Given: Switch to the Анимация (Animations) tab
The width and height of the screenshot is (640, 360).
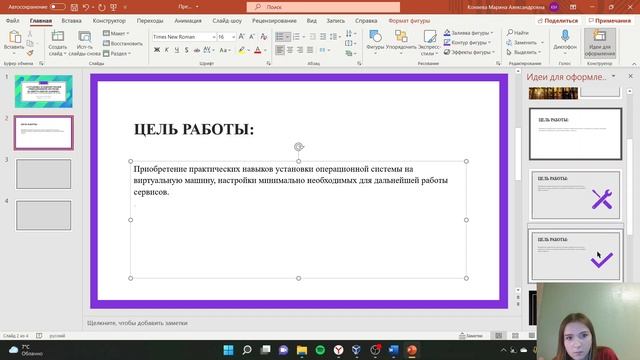Looking at the screenshot, I should click(x=188, y=20).
